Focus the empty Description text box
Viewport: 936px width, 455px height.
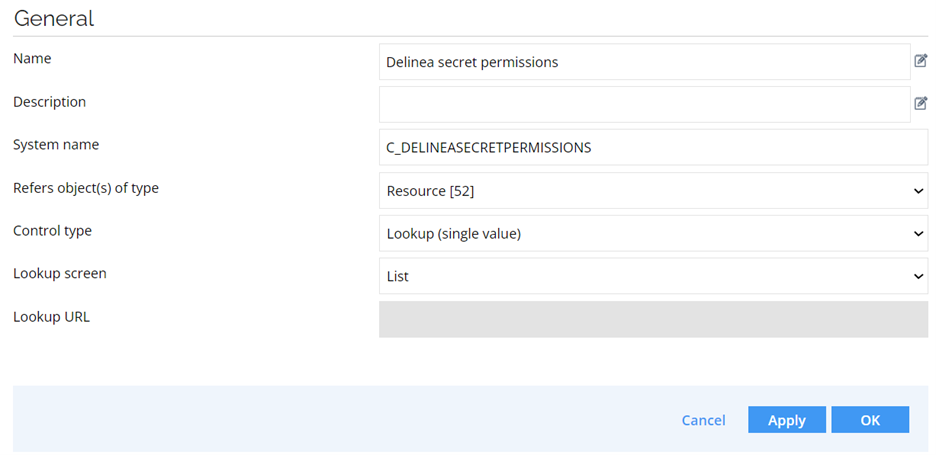(645, 104)
